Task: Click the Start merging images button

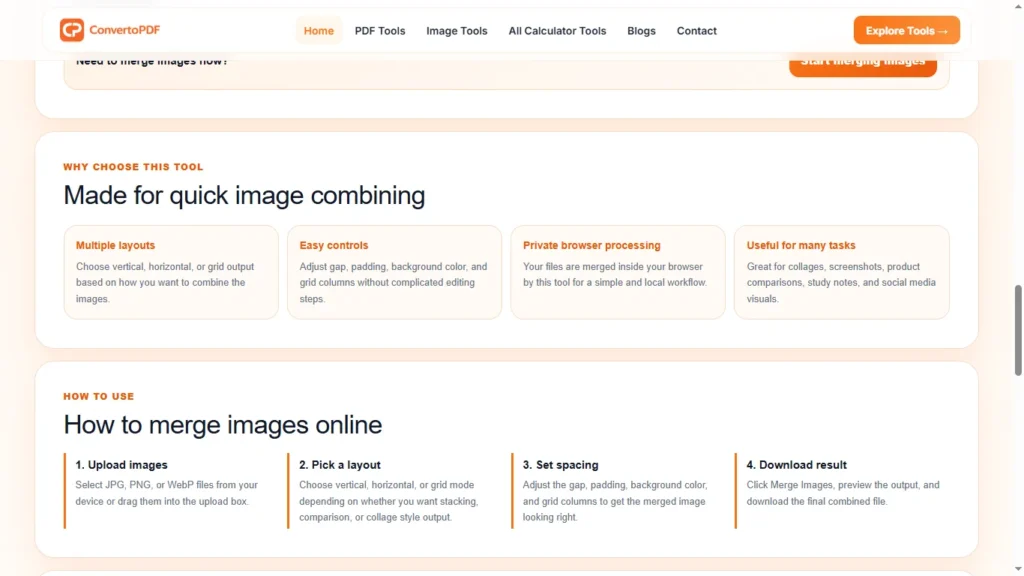Action: click(x=863, y=65)
